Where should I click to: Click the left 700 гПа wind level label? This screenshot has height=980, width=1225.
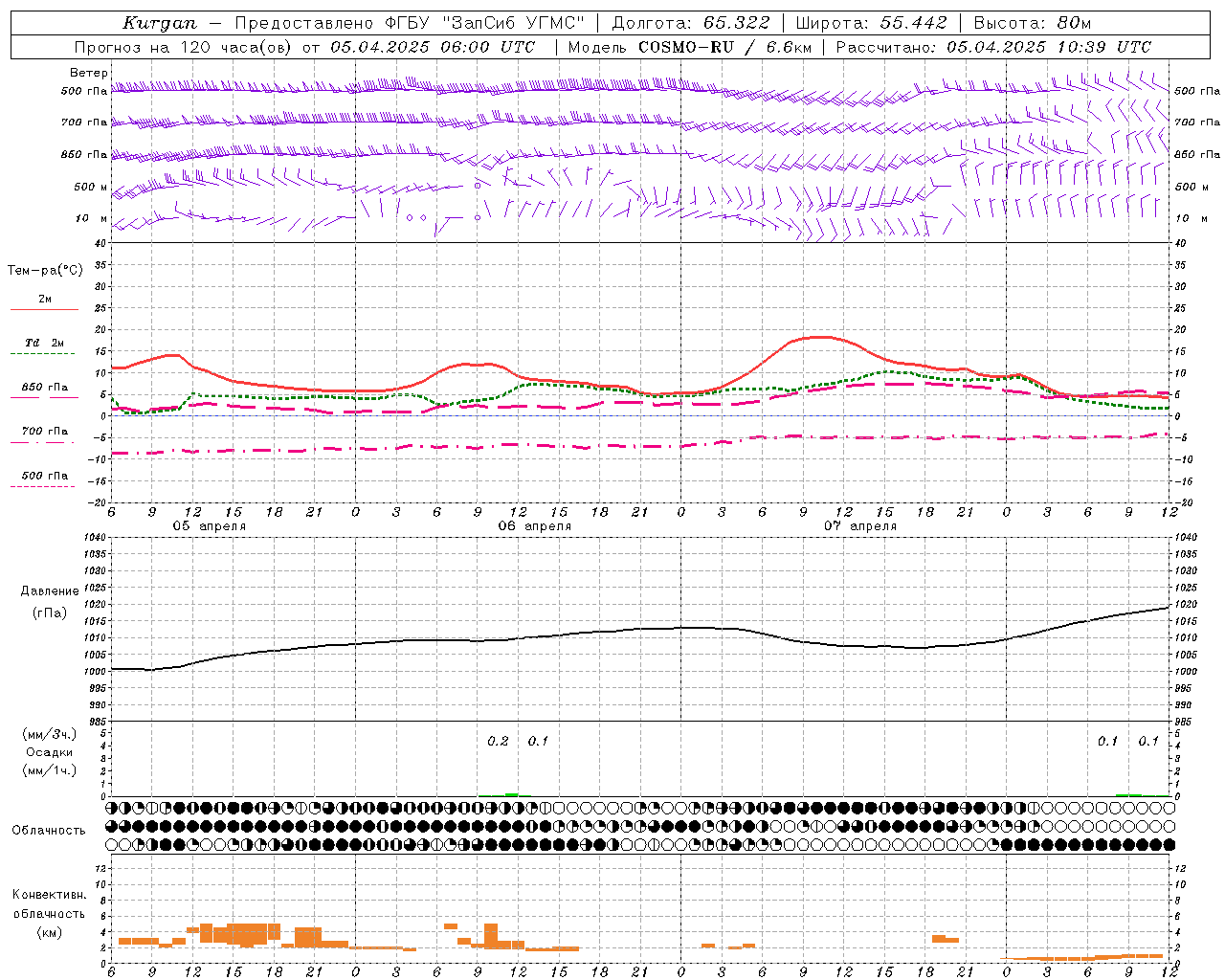pyautogui.click(x=84, y=122)
